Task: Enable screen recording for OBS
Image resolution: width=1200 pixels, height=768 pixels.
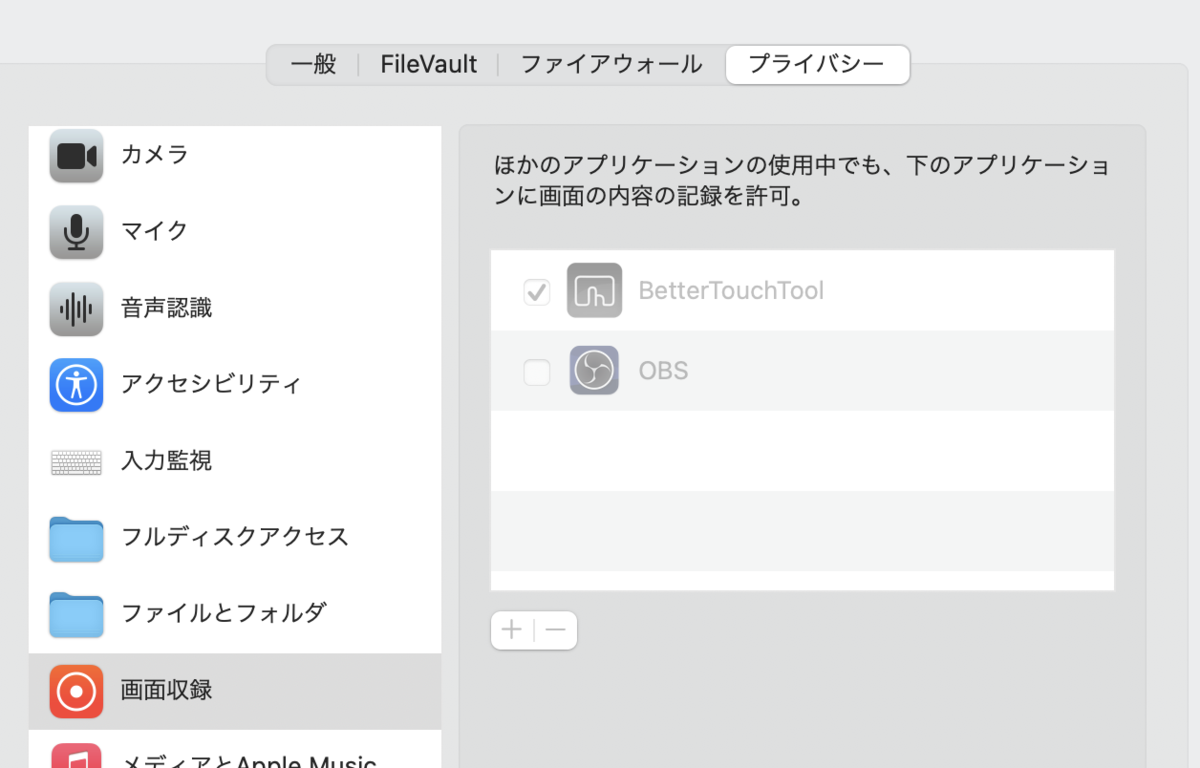Action: click(536, 371)
